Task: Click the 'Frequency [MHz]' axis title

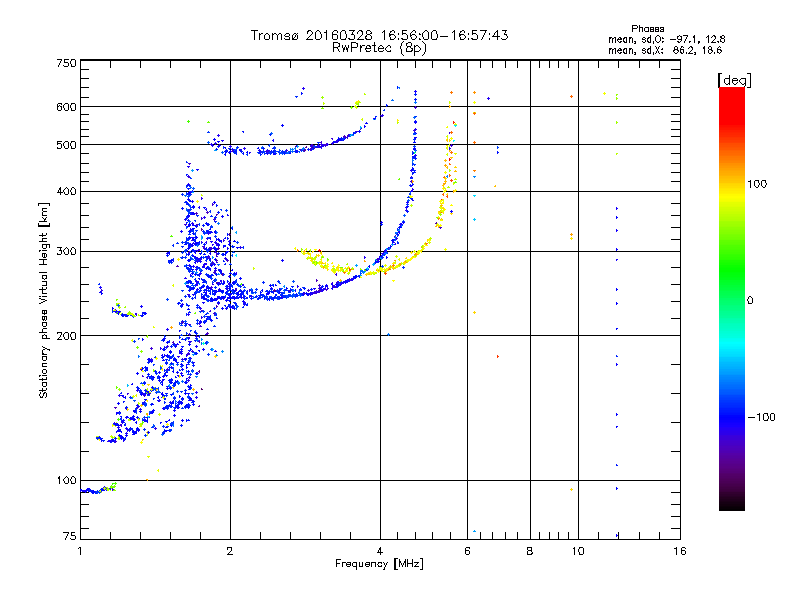Action: coord(379,564)
